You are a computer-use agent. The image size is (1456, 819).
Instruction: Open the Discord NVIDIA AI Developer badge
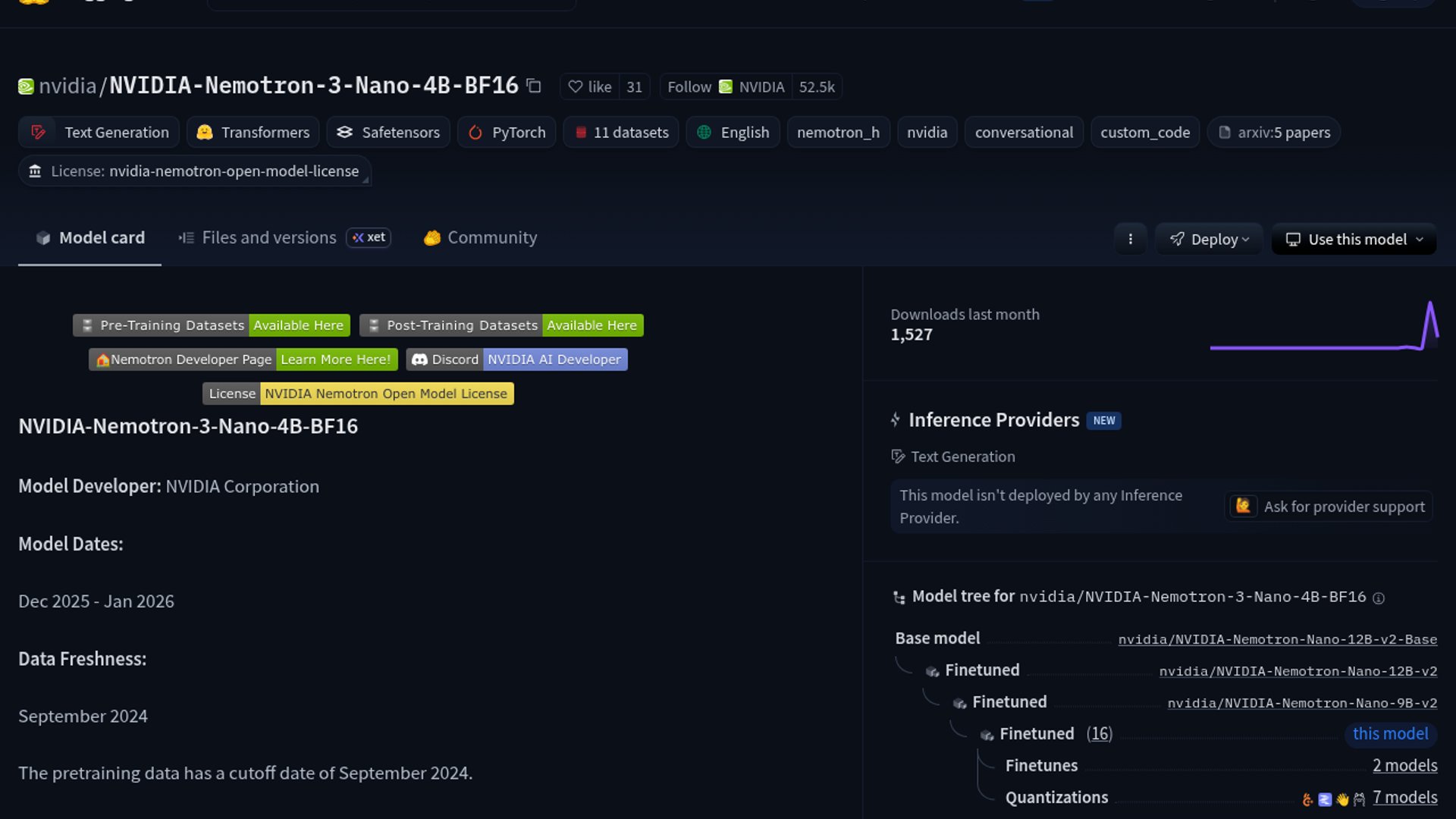coord(516,359)
